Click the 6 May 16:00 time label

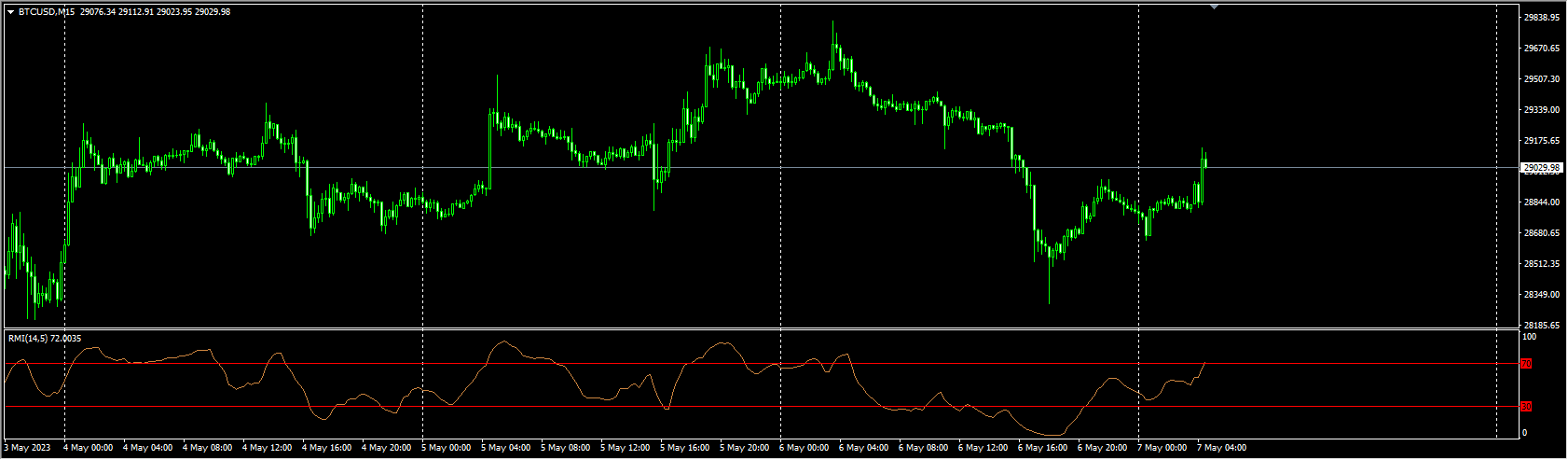point(1044,448)
